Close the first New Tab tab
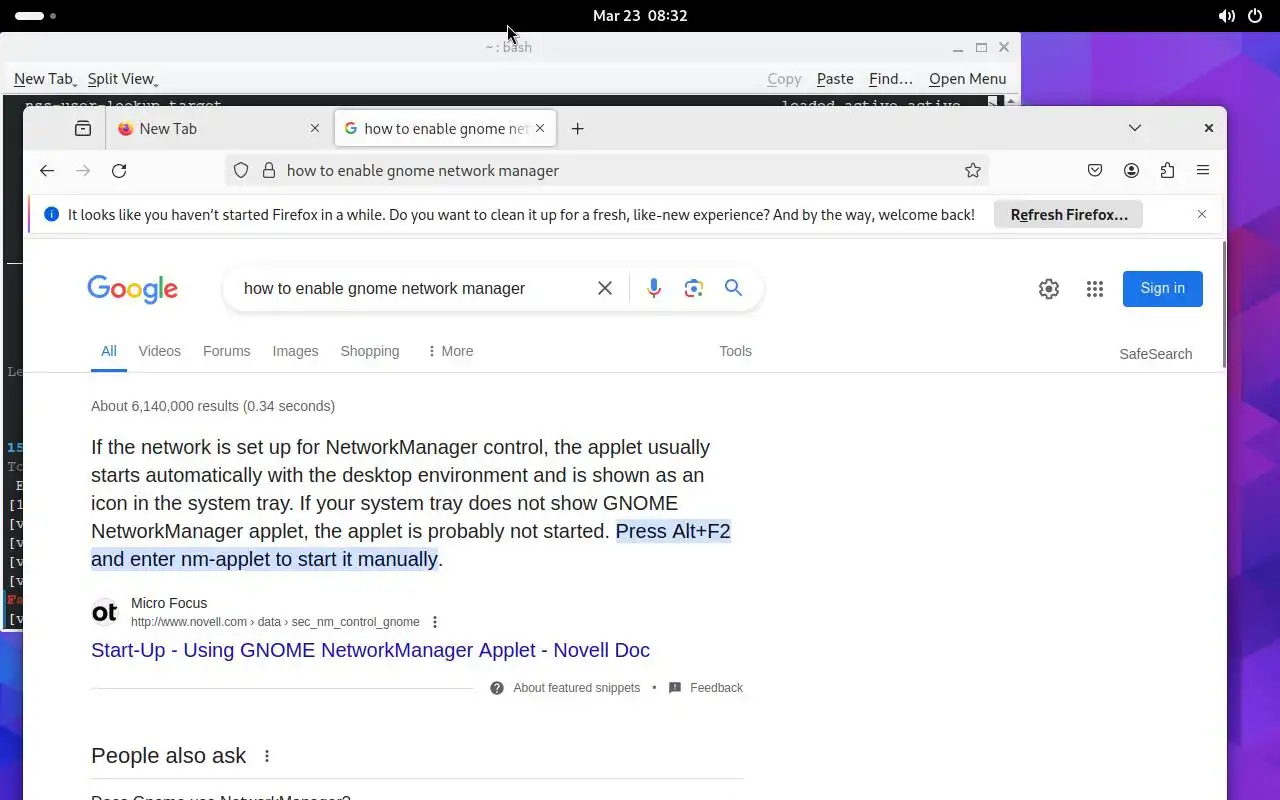 tap(315, 128)
